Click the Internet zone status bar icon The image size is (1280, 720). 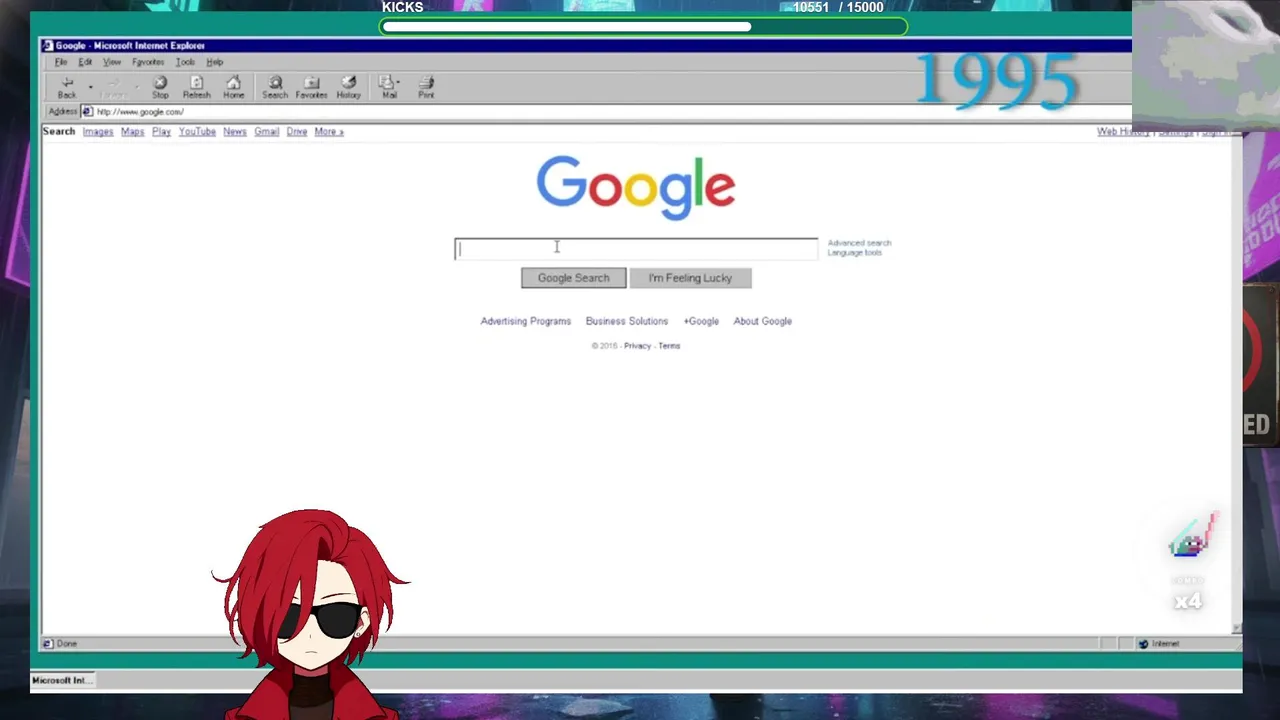pos(1143,643)
